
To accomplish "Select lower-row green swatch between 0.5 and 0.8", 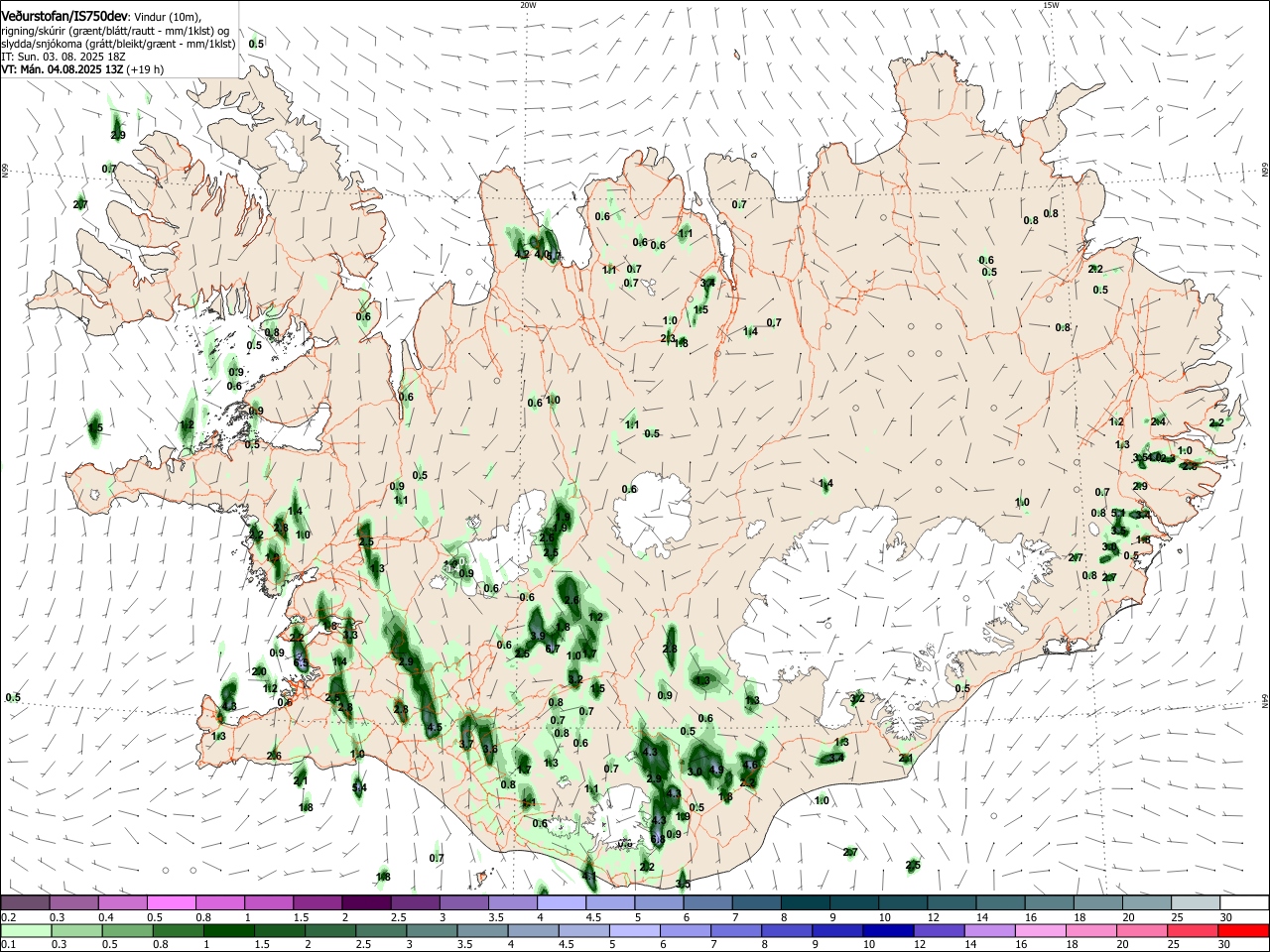I will pyautogui.click(x=127, y=931).
